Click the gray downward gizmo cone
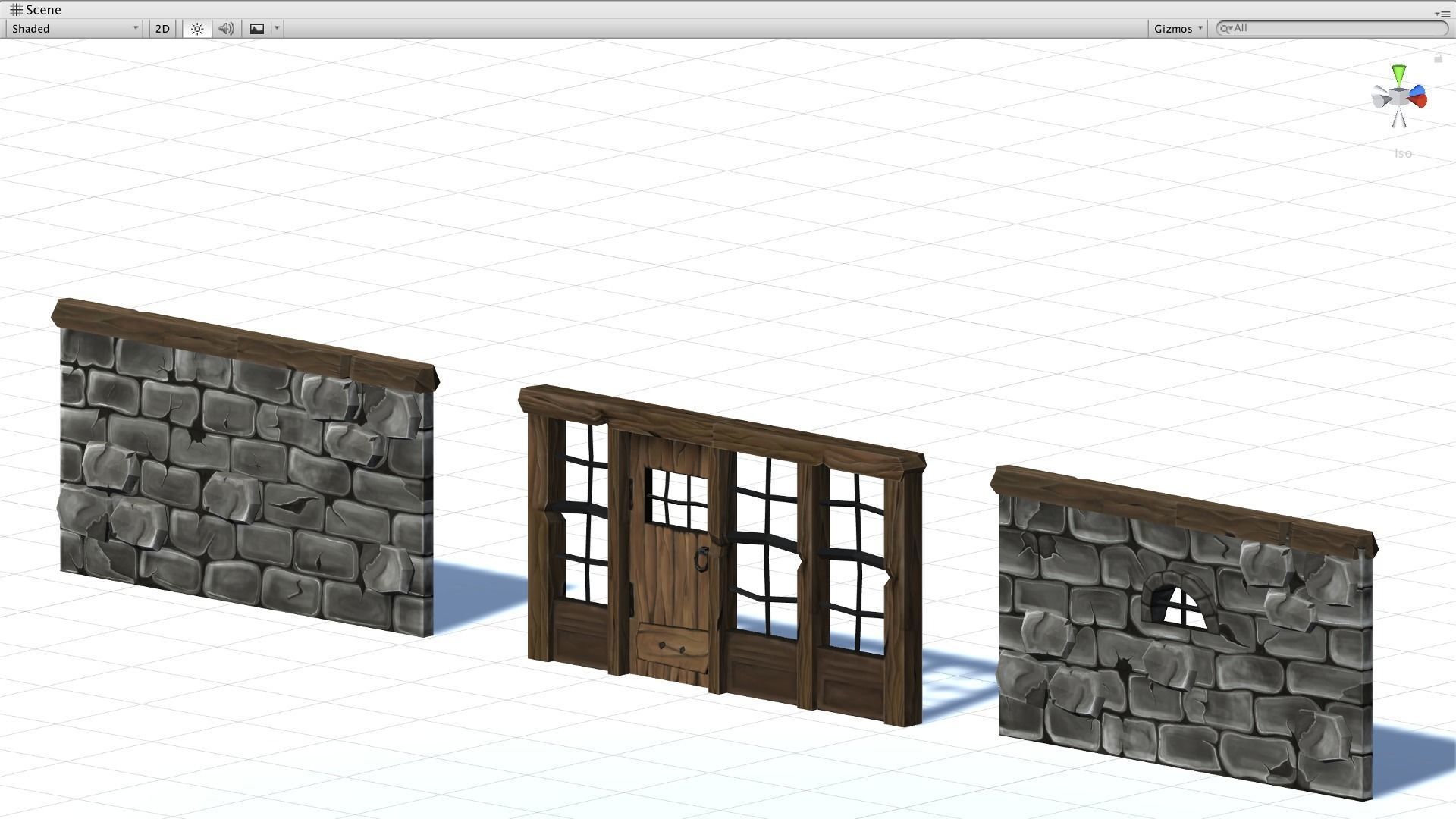The height and width of the screenshot is (819, 1456). [x=1399, y=118]
